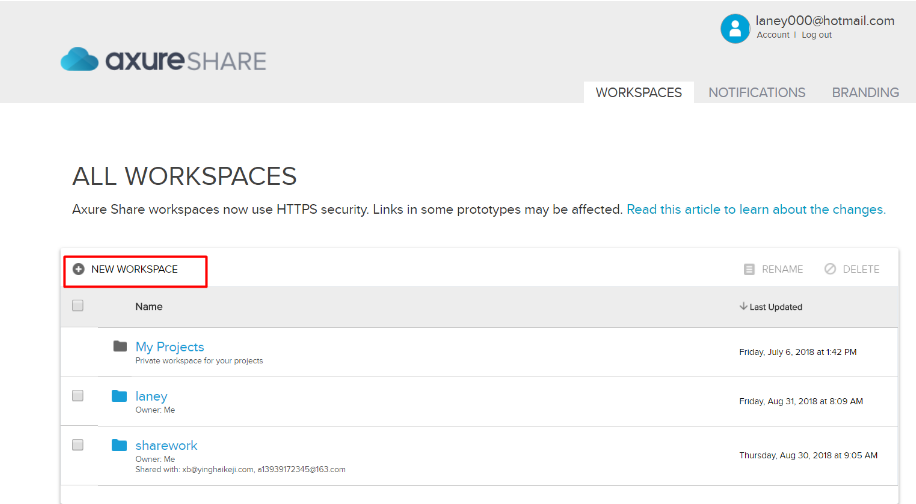Image resolution: width=916 pixels, height=504 pixels.
Task: Click the date Thursday, Aug 30, 2018
Action: [808, 456]
